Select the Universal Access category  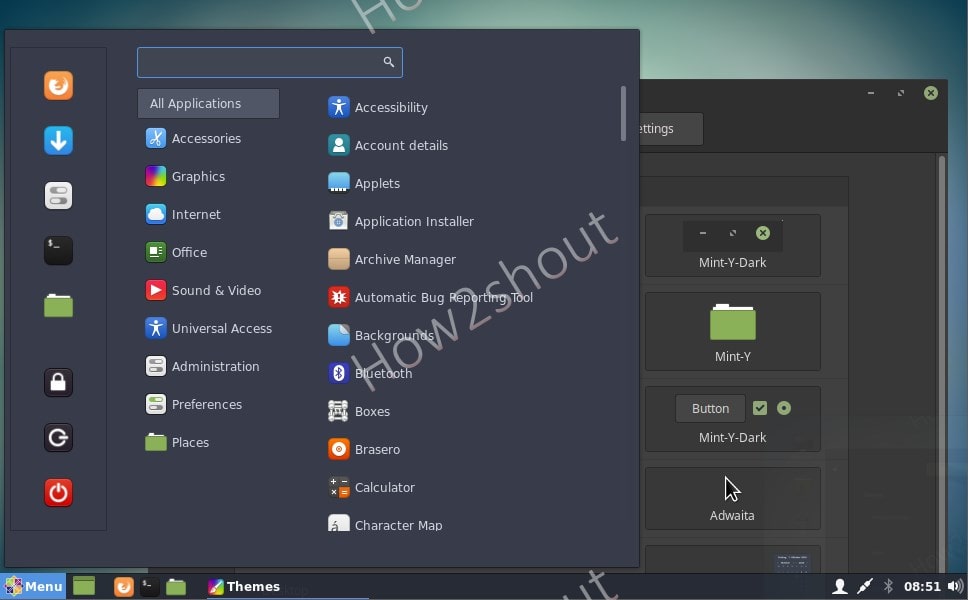tap(208, 328)
